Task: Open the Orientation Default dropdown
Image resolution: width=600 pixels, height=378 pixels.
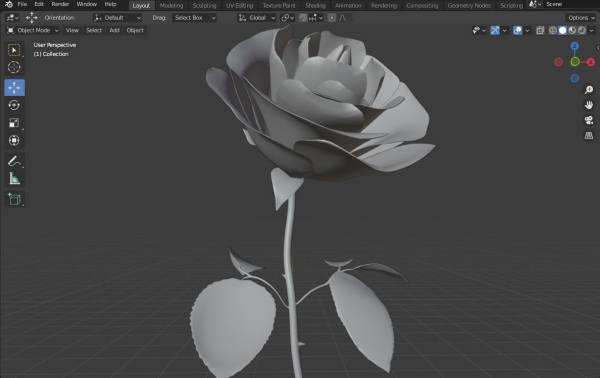Action: (x=117, y=18)
